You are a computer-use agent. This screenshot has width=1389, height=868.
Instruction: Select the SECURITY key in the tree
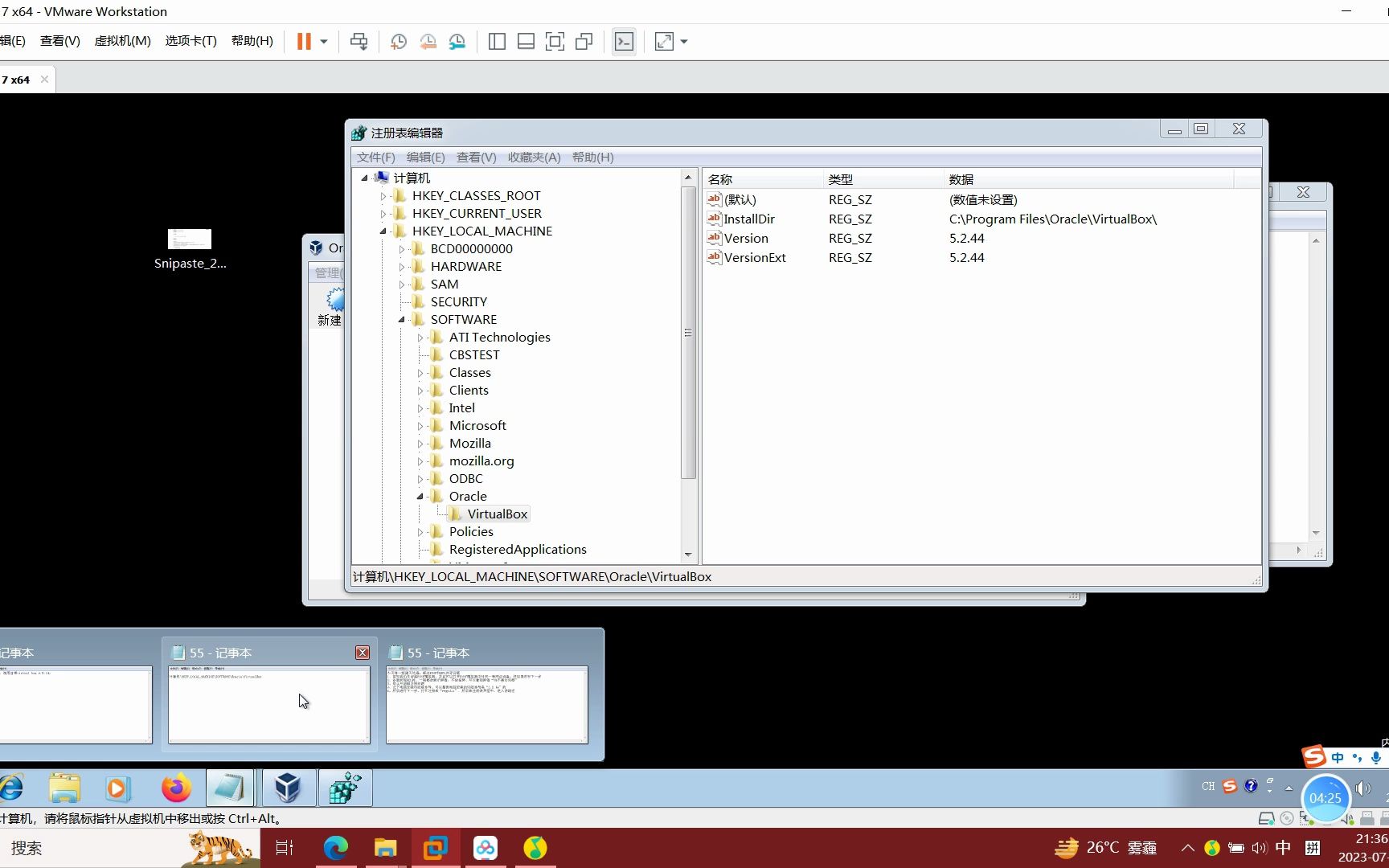[459, 302]
